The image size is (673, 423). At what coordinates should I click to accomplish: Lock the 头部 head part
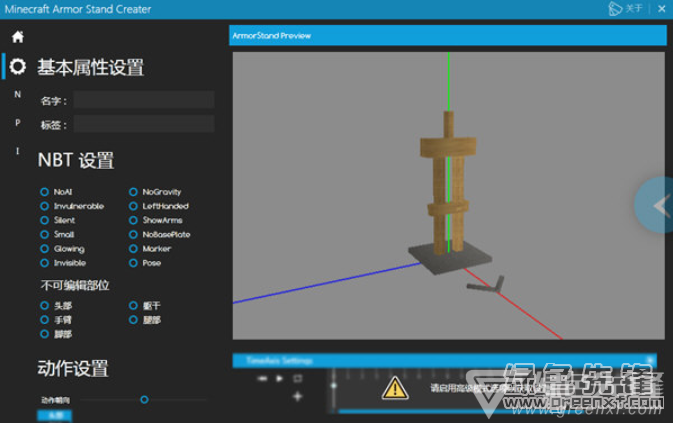click(44, 305)
